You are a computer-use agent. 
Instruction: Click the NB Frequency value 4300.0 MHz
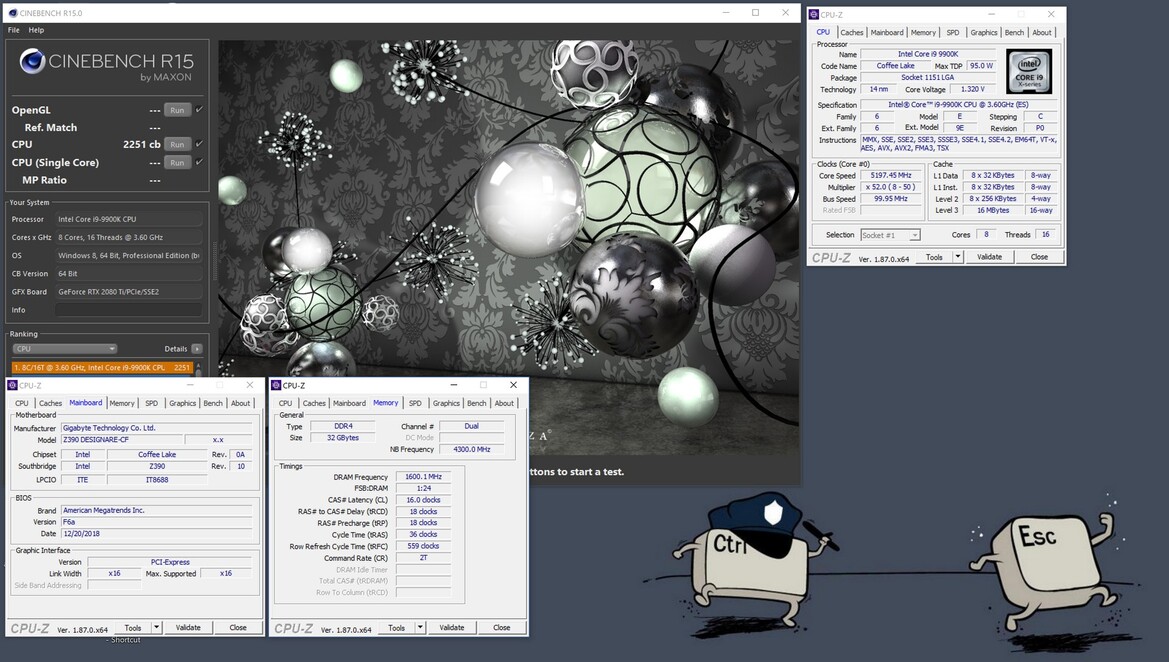472,450
